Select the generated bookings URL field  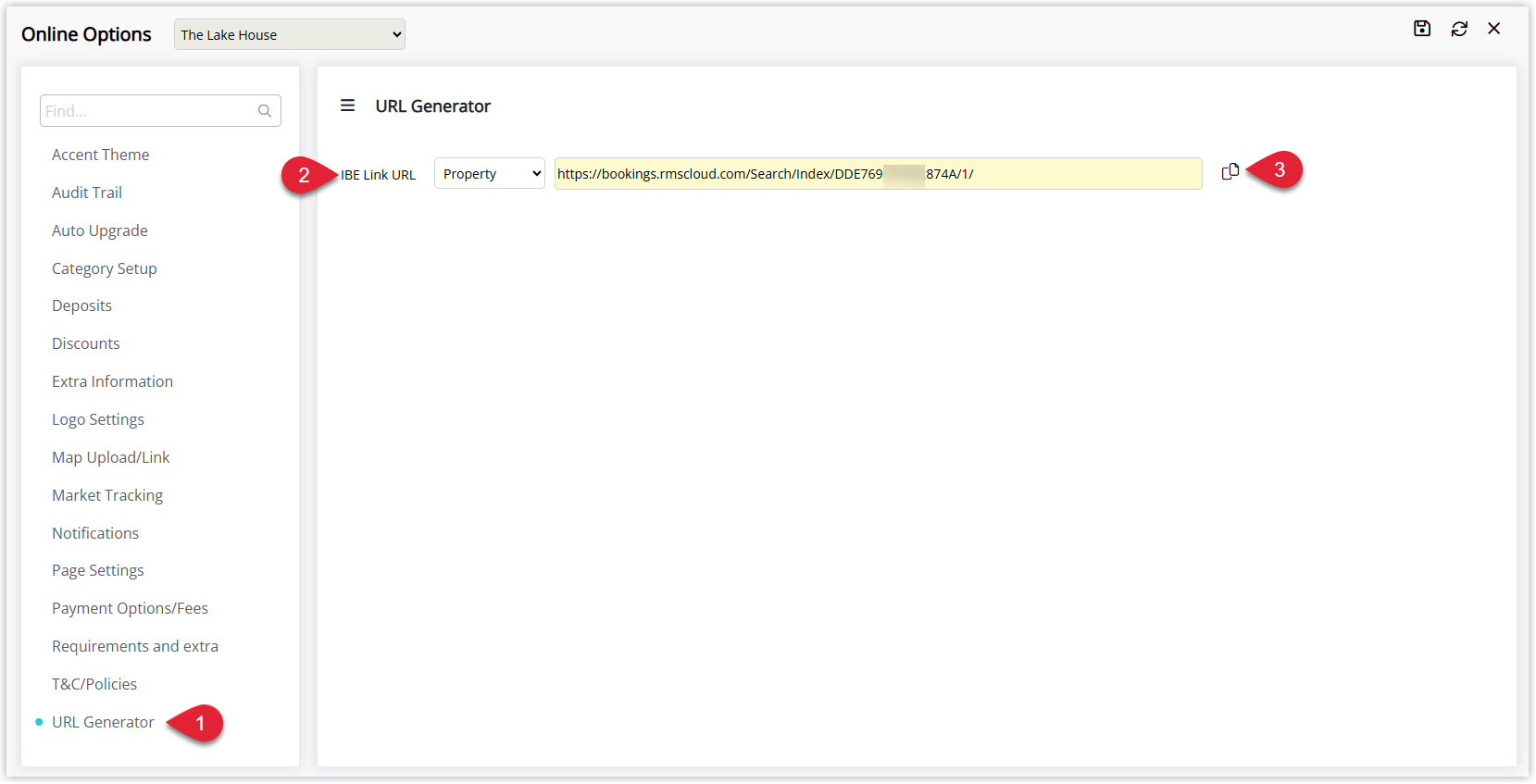(878, 173)
